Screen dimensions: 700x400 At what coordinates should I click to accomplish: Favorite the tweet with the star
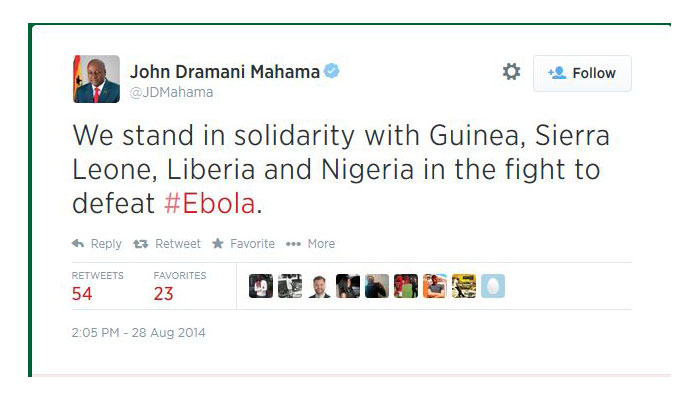point(243,244)
